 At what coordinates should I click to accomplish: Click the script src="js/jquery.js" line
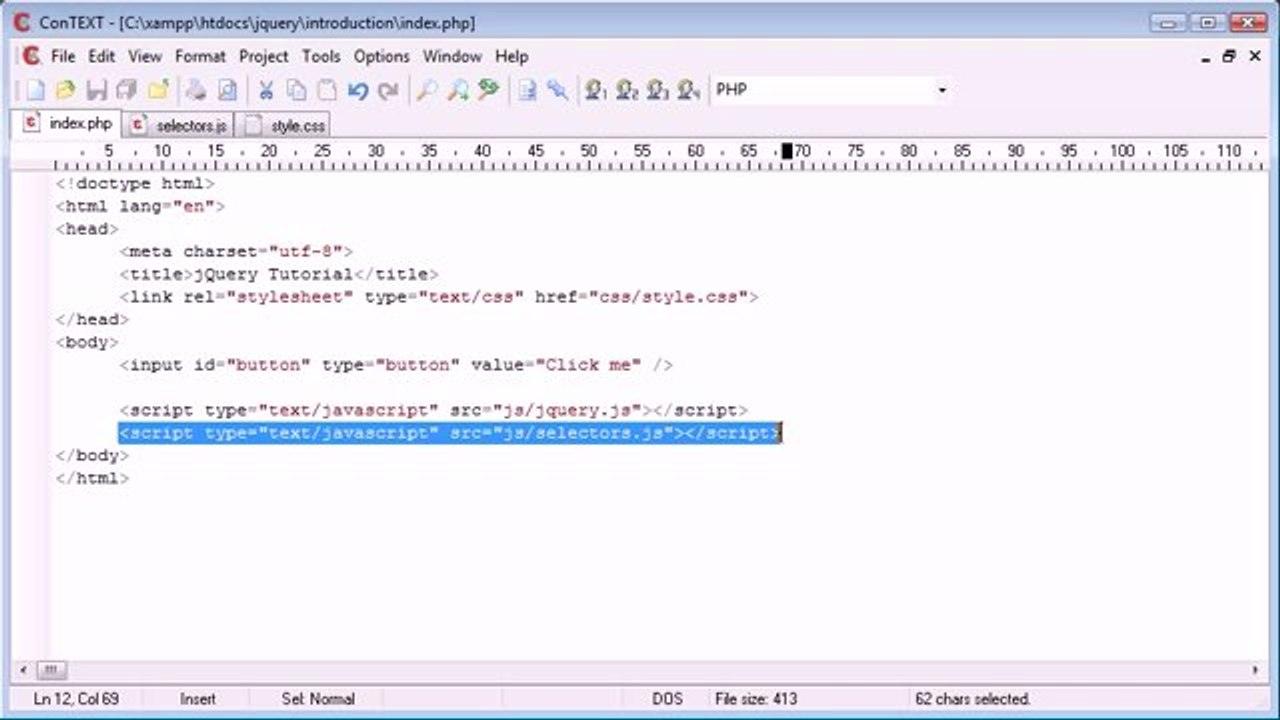coord(433,410)
